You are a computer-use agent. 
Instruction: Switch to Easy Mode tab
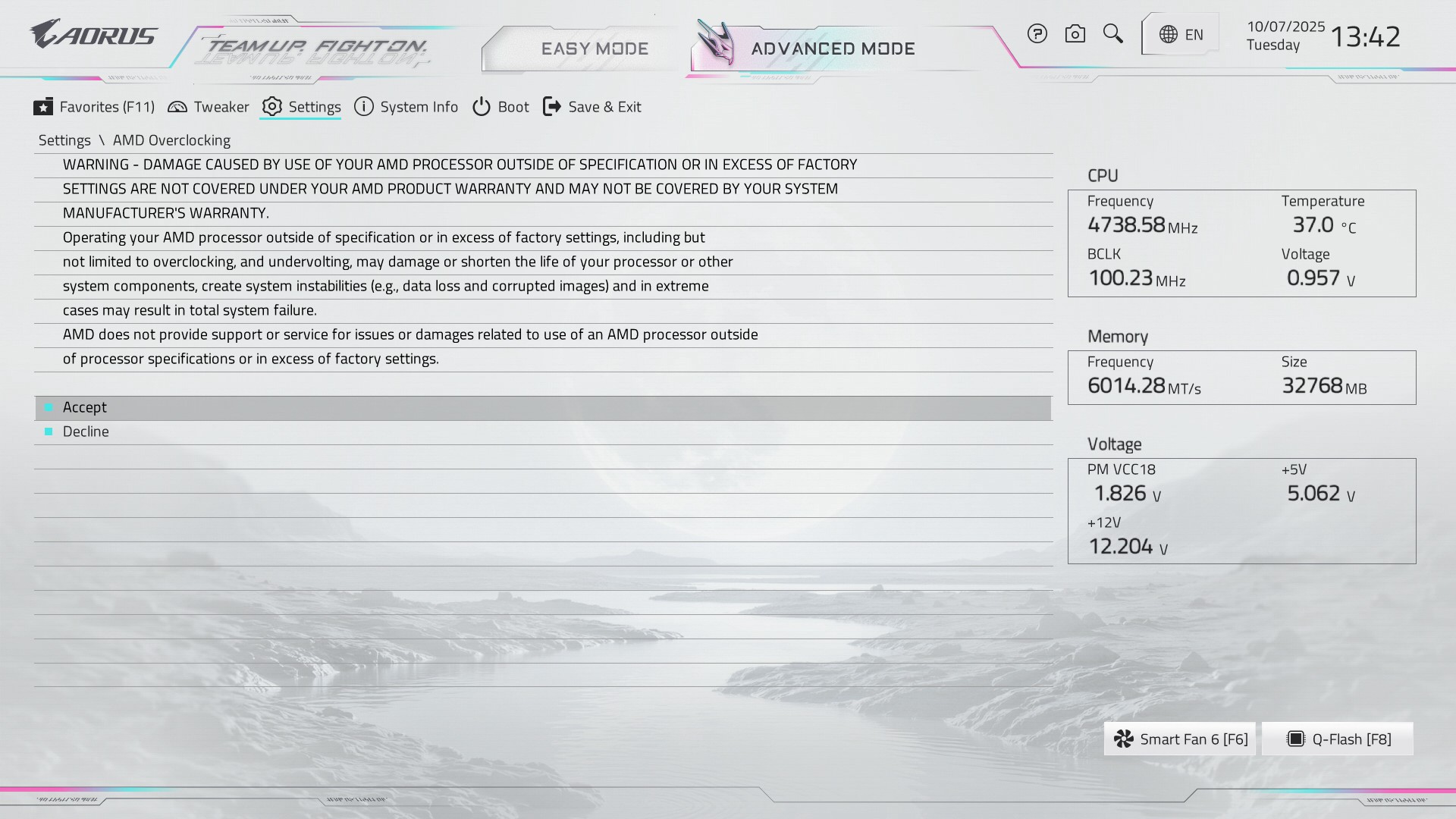(x=595, y=49)
